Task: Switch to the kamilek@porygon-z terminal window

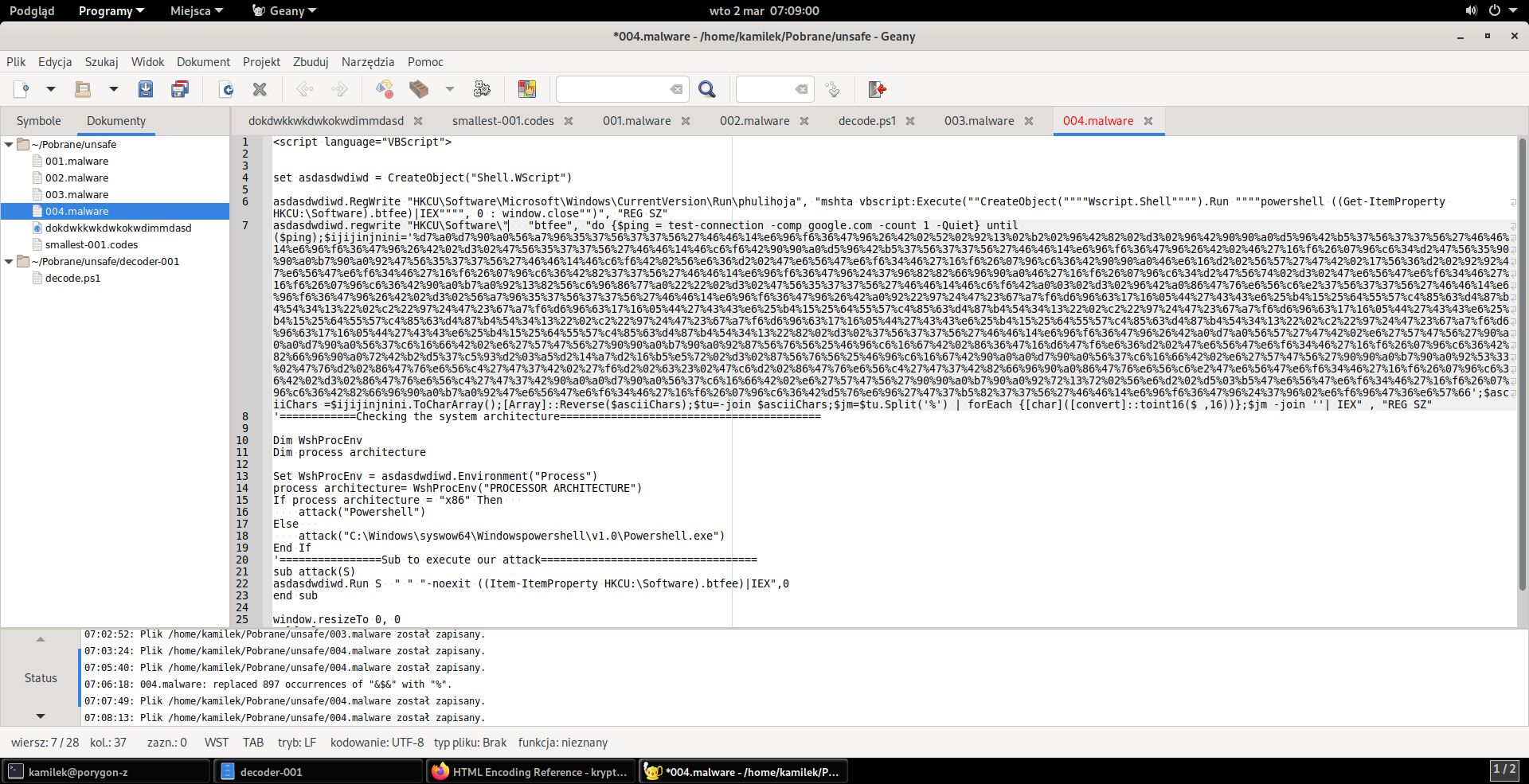Action: (x=107, y=771)
